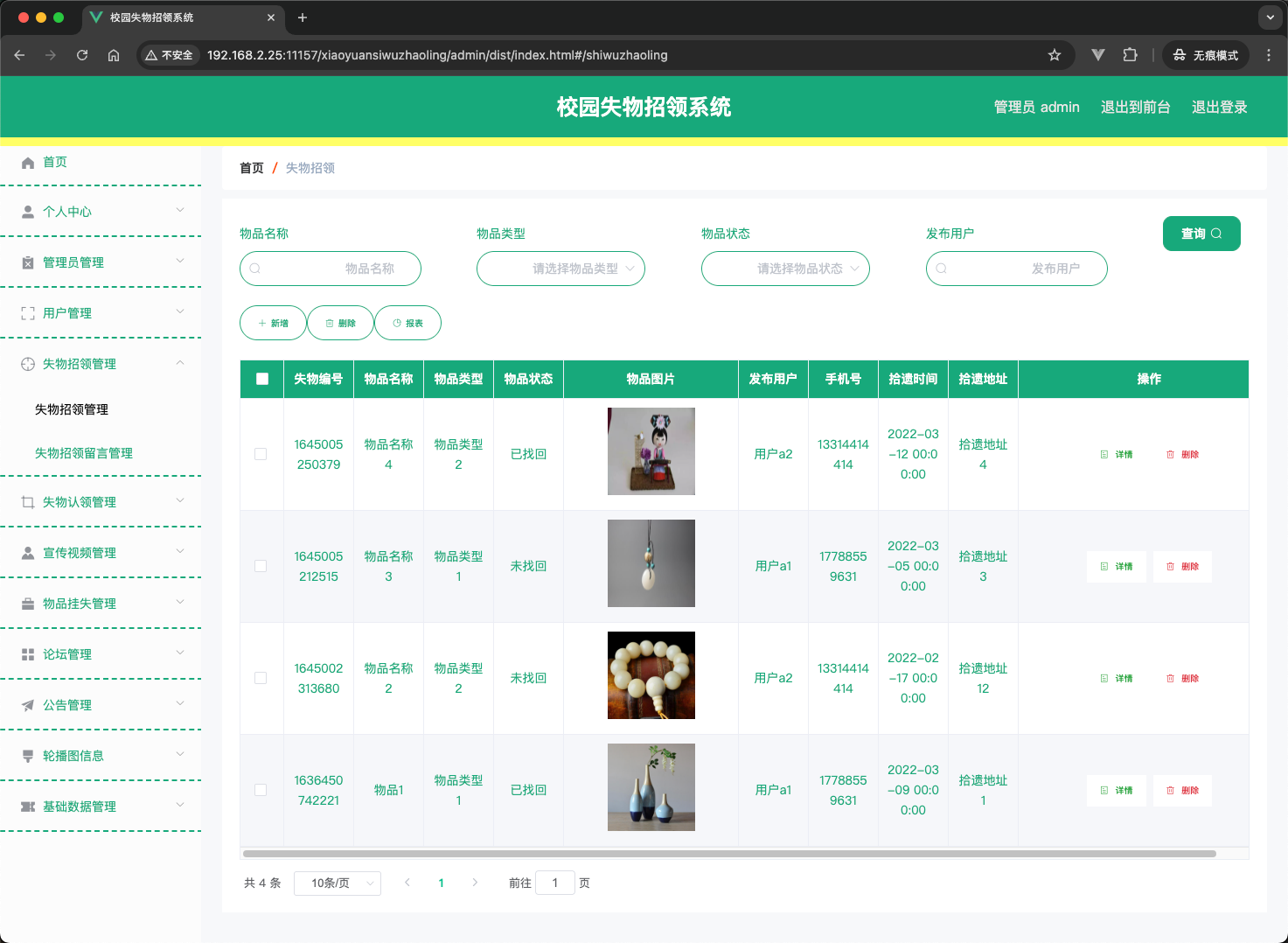Check the row for 物品名称4
This screenshot has height=943, width=1288.
click(261, 454)
